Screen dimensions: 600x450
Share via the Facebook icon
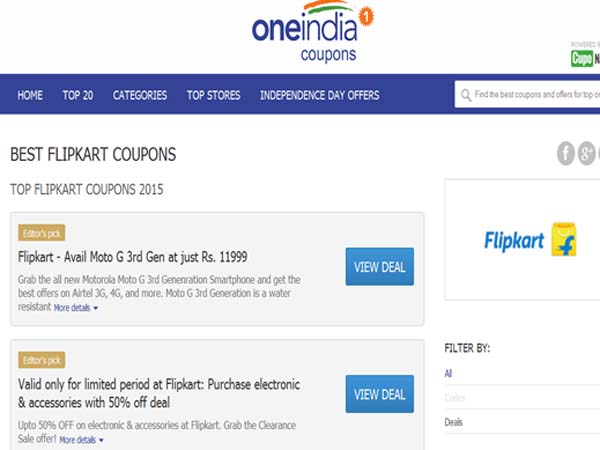pyautogui.click(x=566, y=153)
